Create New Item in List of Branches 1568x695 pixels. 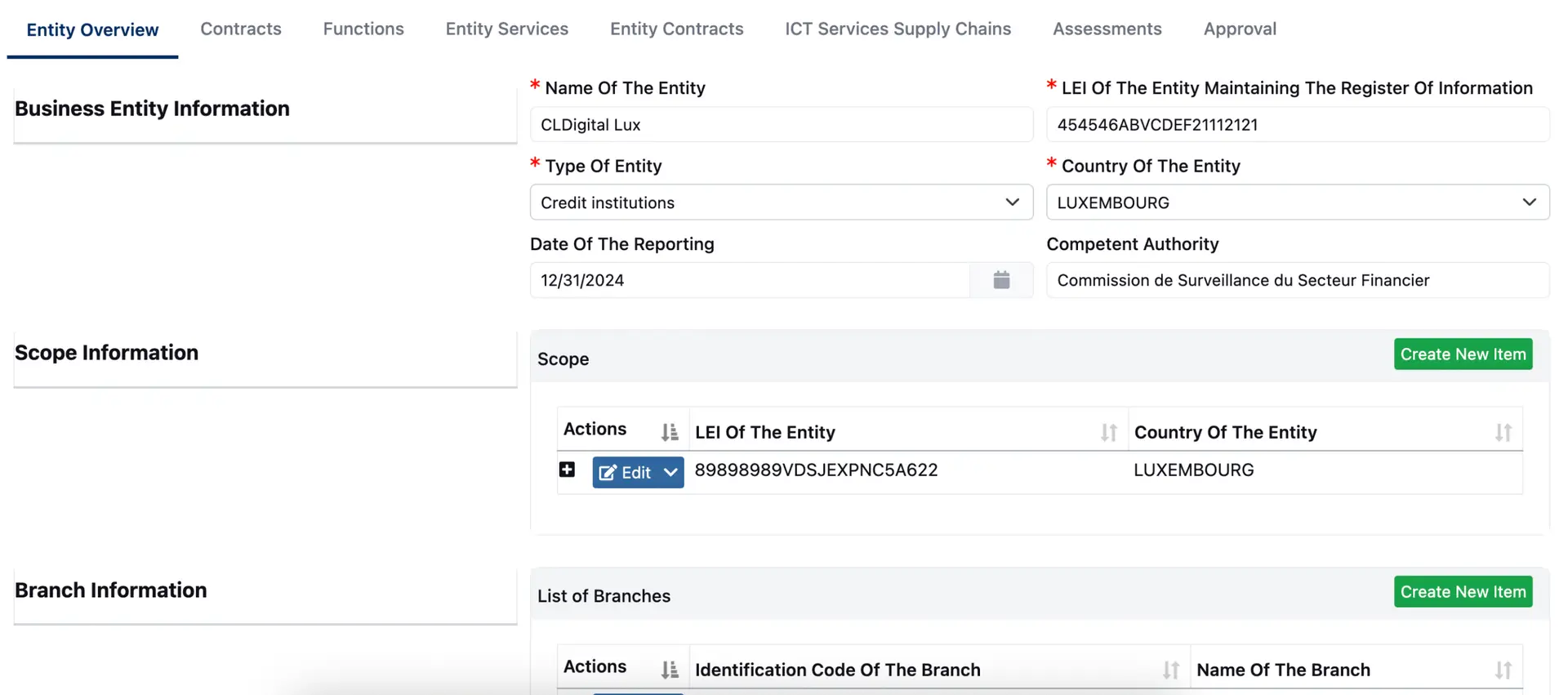point(1462,592)
